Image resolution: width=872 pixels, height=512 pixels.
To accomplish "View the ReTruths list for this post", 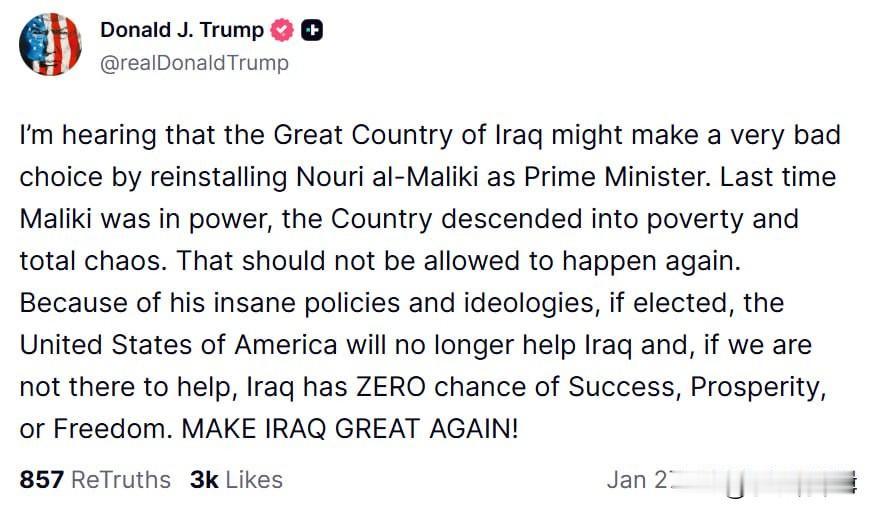I will [95, 480].
